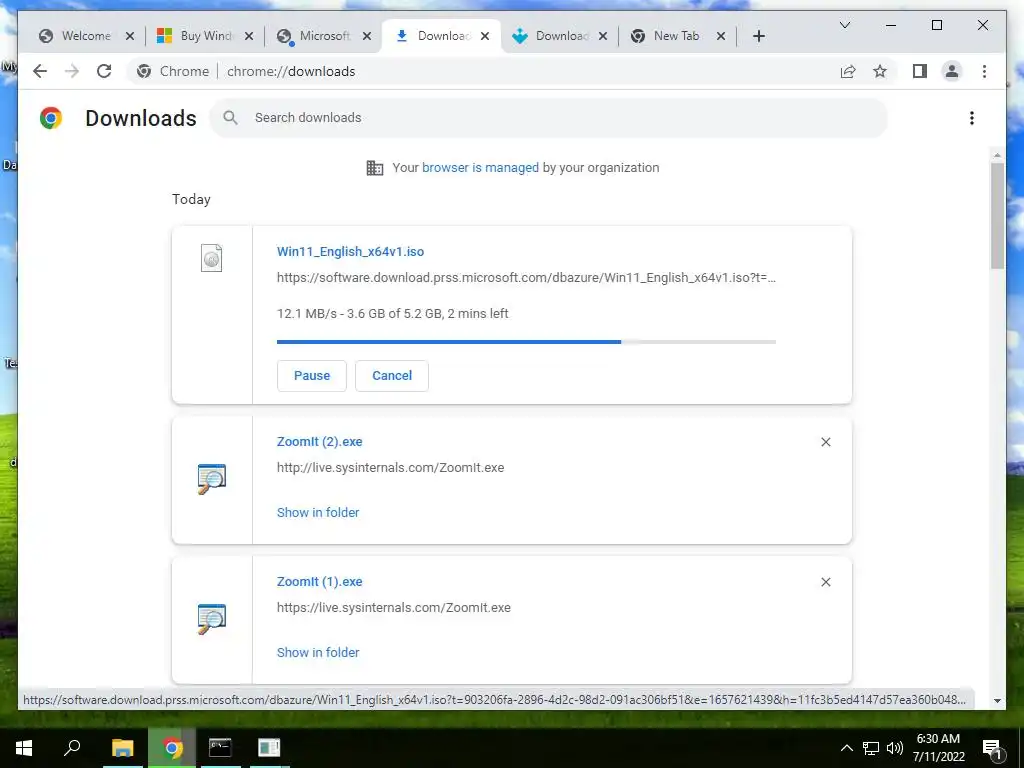Switch to the Buy Windows tab

(205, 36)
